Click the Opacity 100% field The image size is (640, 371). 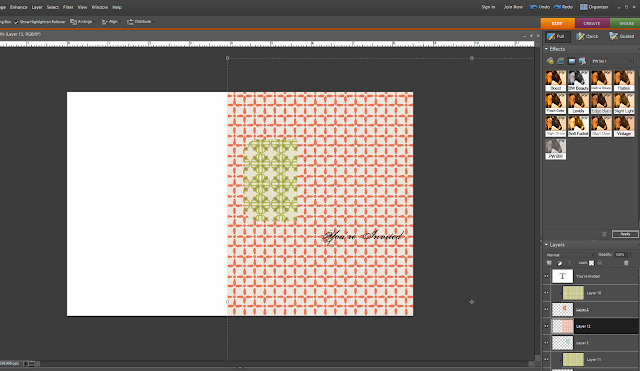(x=620, y=255)
